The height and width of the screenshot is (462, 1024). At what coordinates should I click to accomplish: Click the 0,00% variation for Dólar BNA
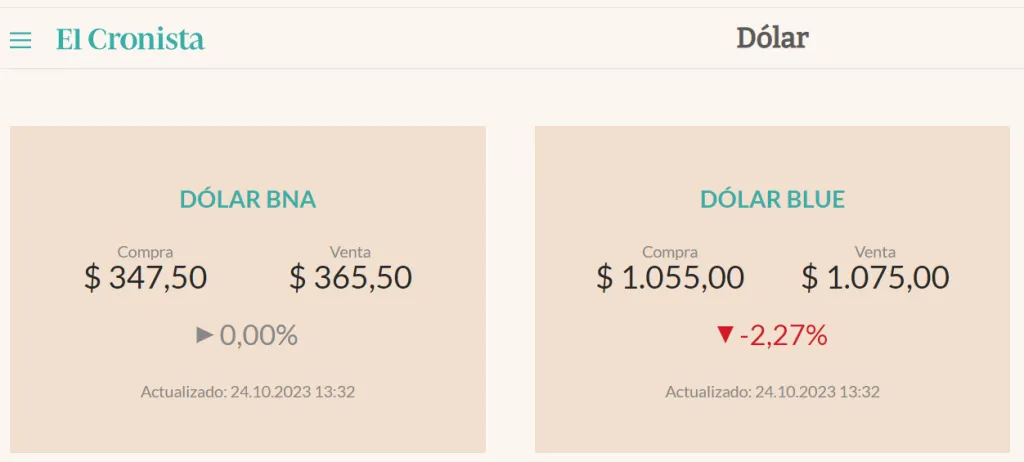pos(259,335)
